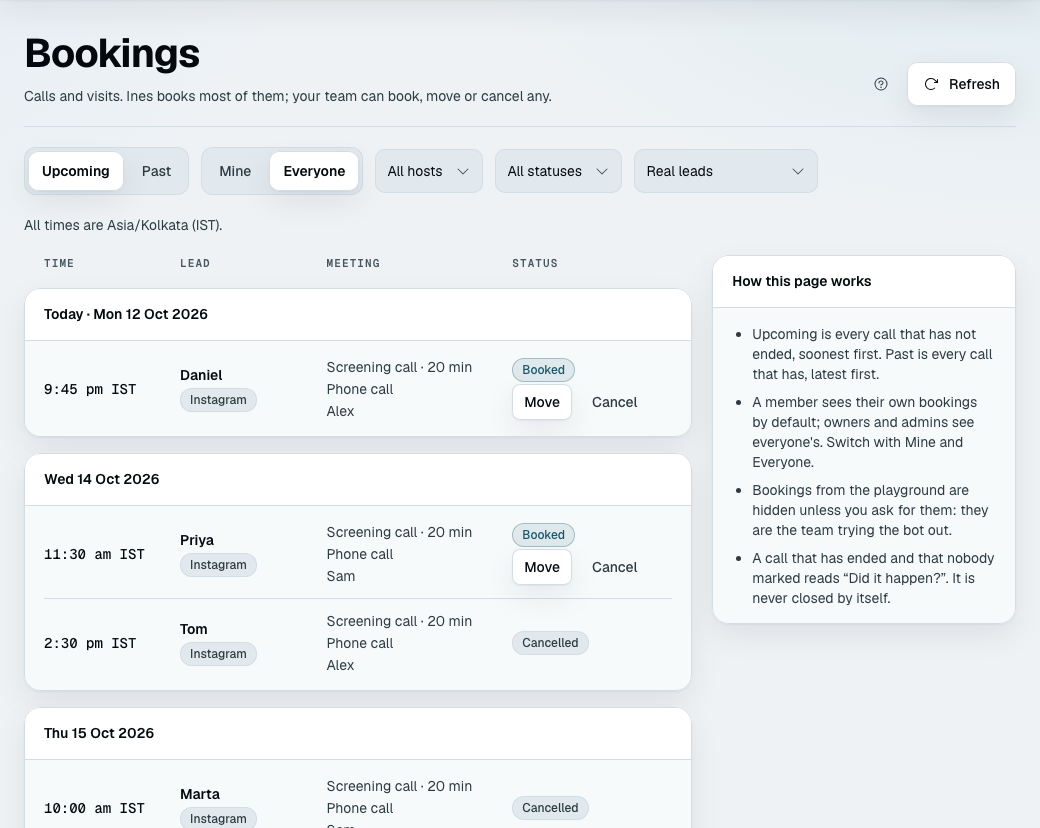The width and height of the screenshot is (1040, 828).
Task: Select the Mine filter
Action: tap(235, 171)
